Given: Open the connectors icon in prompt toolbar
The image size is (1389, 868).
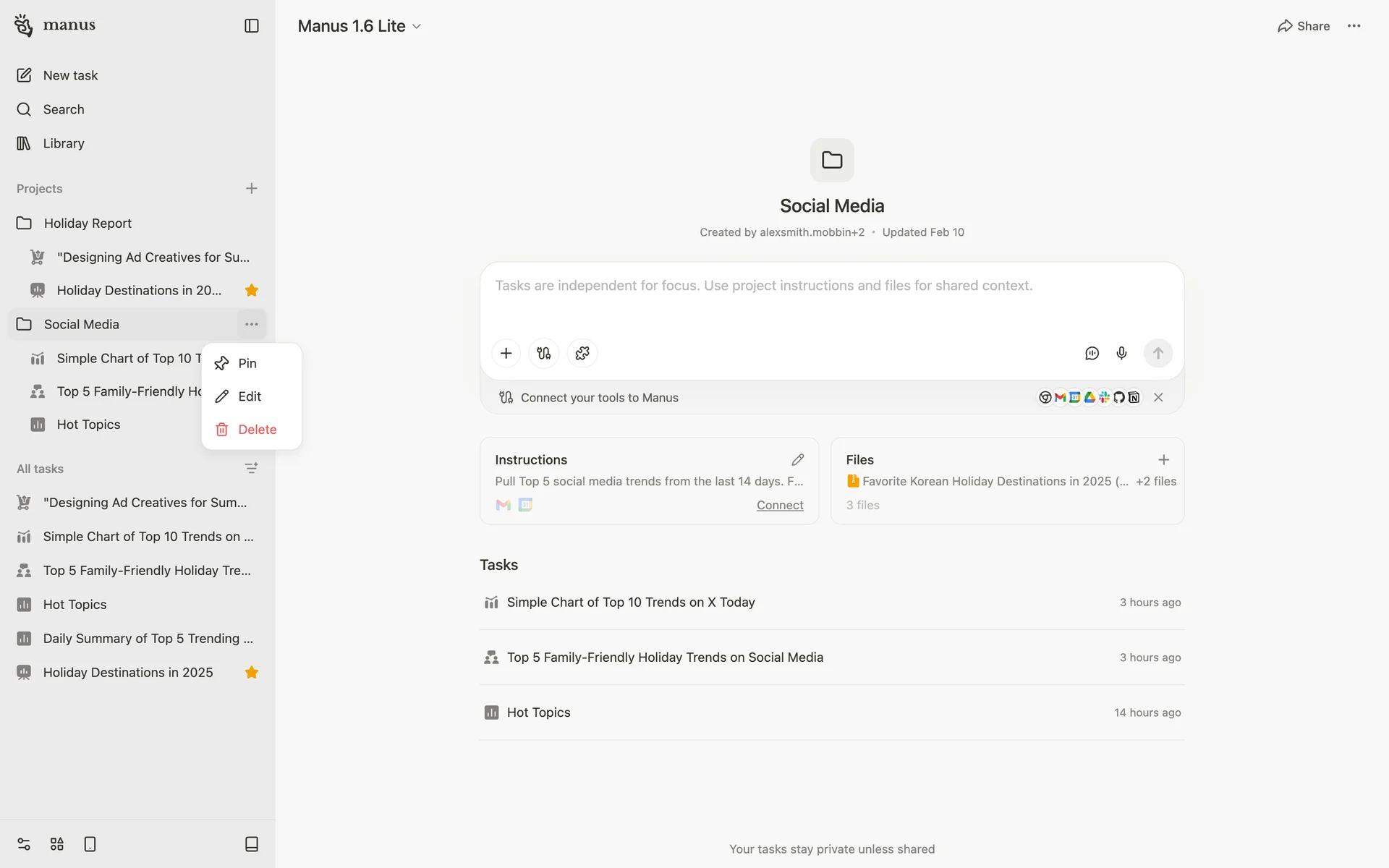Looking at the screenshot, I should point(544,353).
